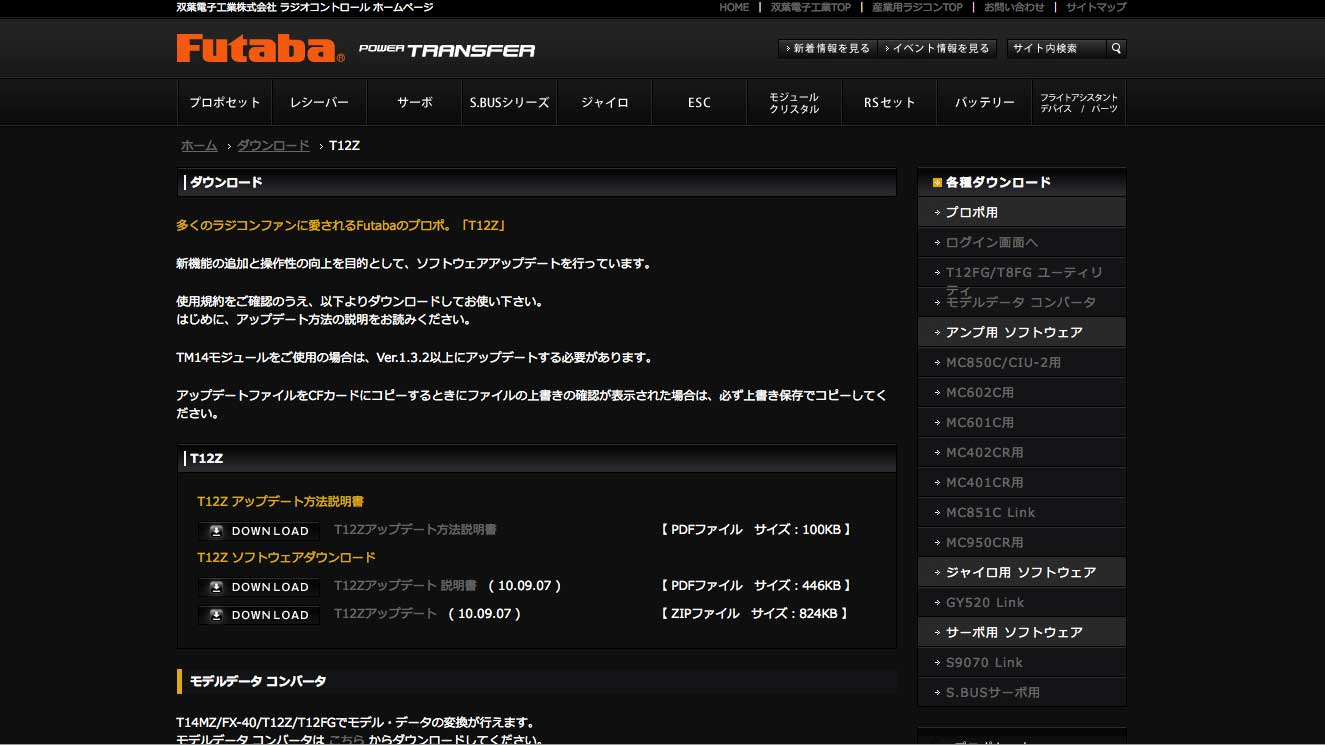Download T12Zアップデート ZIP file
This screenshot has width=1325, height=745.
259,615
